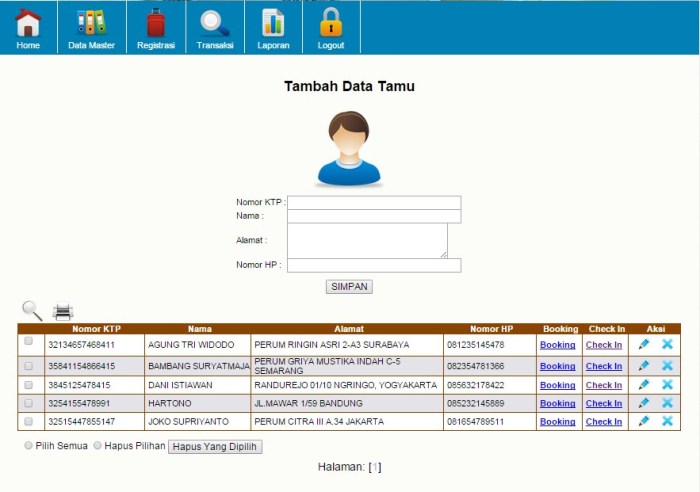700x492 pixels.
Task: Click address JL.MAWAR 1/59 BANDUNG
Action: pos(308,403)
